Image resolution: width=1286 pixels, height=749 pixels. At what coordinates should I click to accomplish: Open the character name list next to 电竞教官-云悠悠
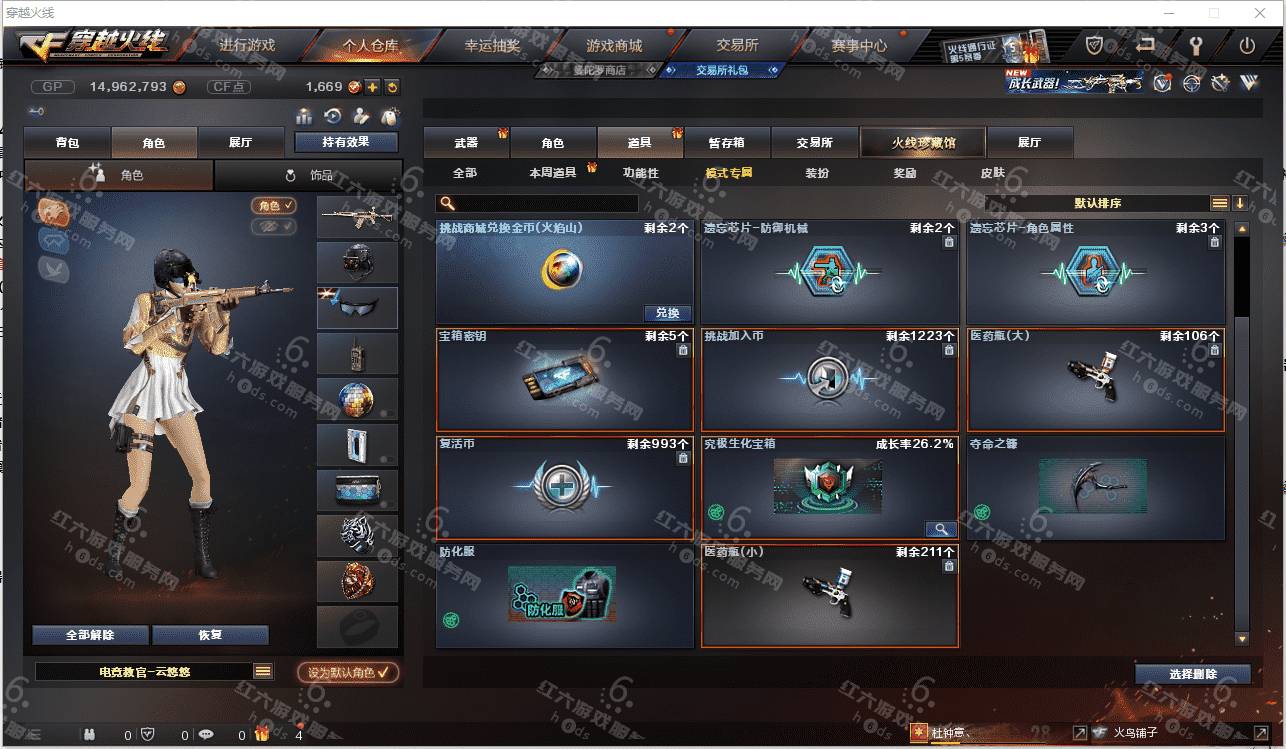click(263, 672)
